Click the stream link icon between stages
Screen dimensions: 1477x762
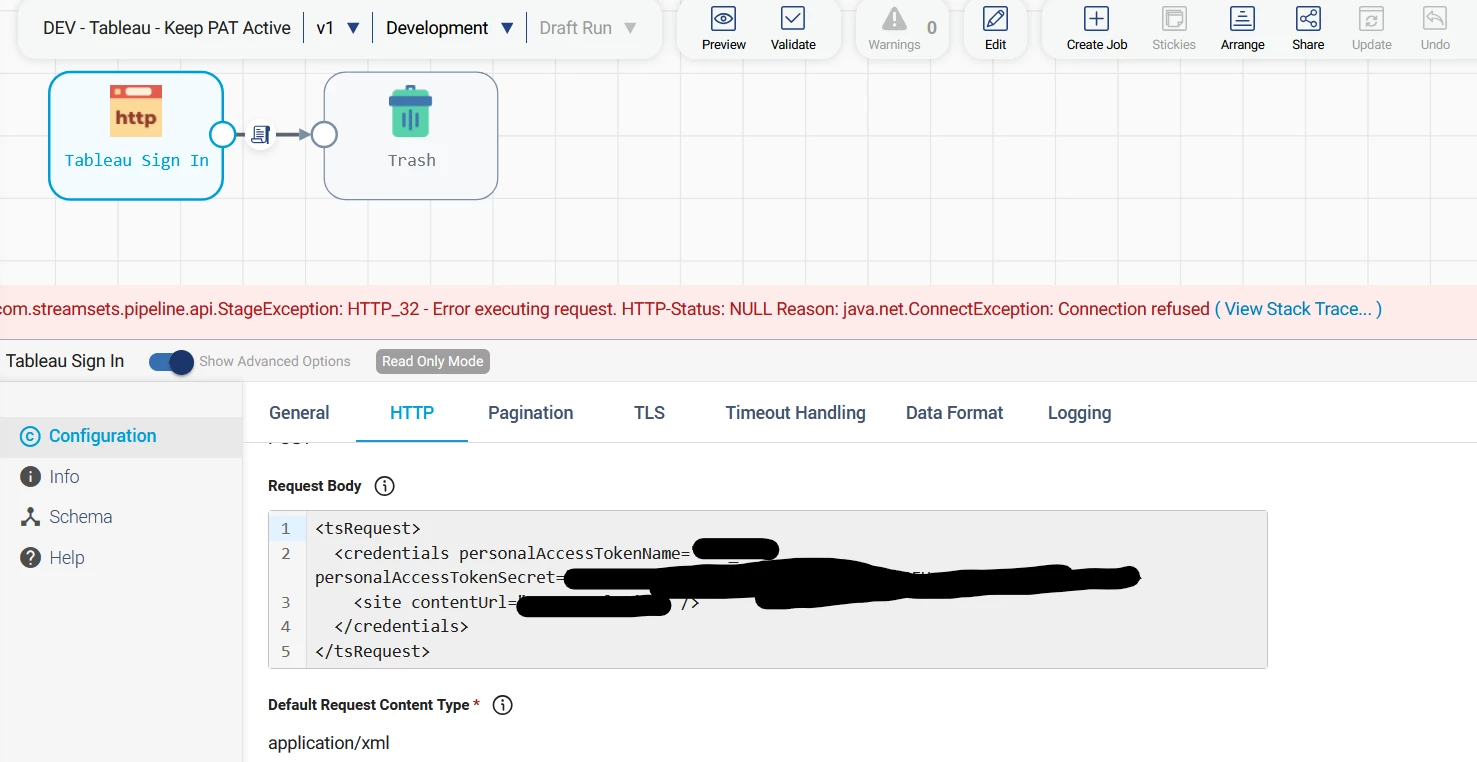pyautogui.click(x=260, y=134)
